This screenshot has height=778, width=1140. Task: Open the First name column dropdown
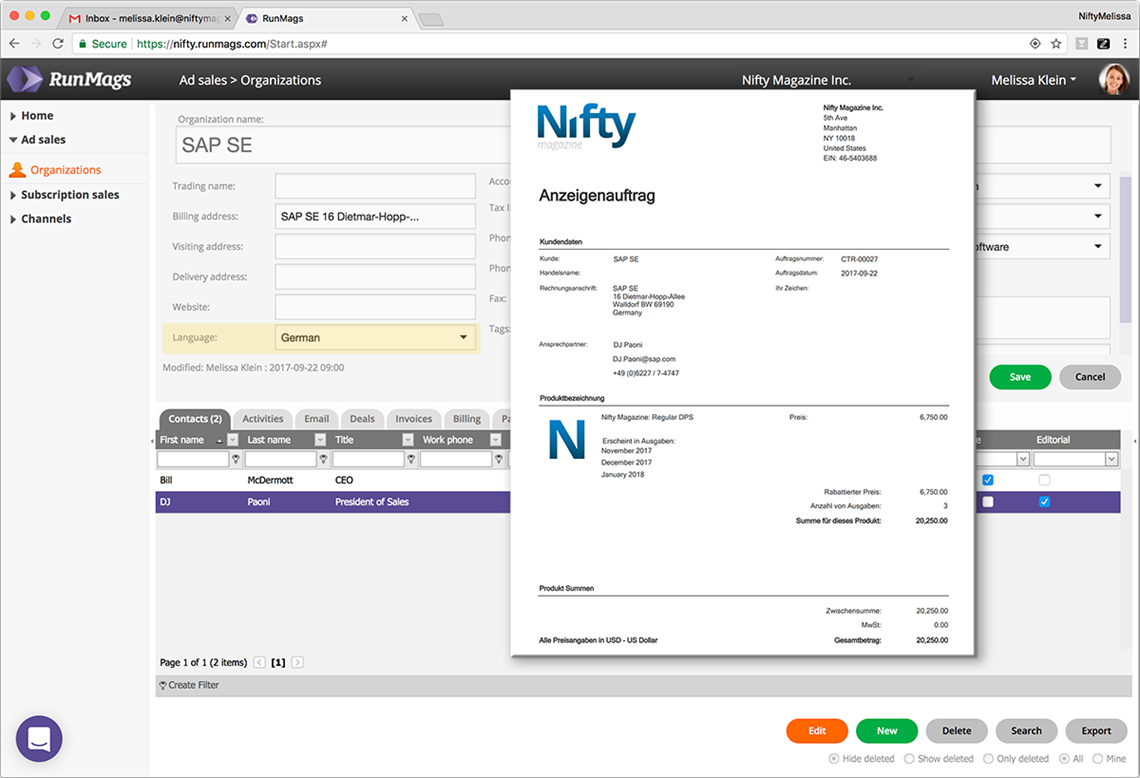click(233, 440)
